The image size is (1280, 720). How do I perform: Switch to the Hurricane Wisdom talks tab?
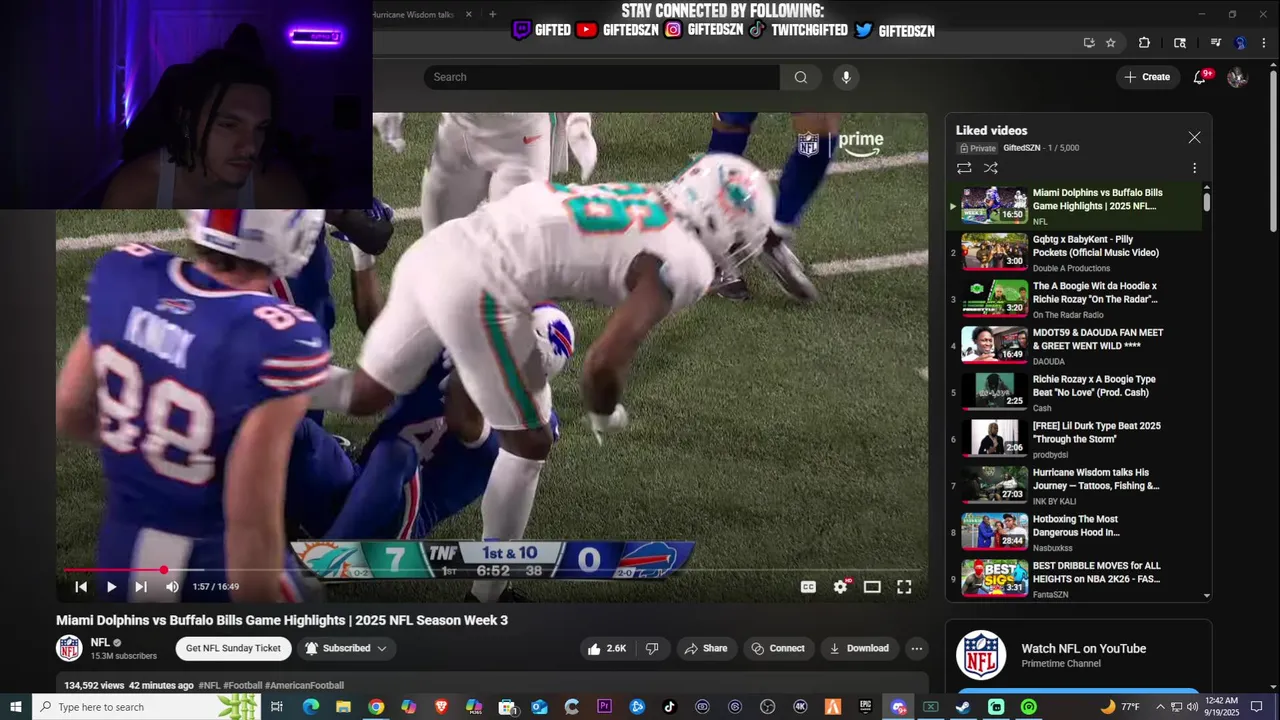[x=413, y=15]
